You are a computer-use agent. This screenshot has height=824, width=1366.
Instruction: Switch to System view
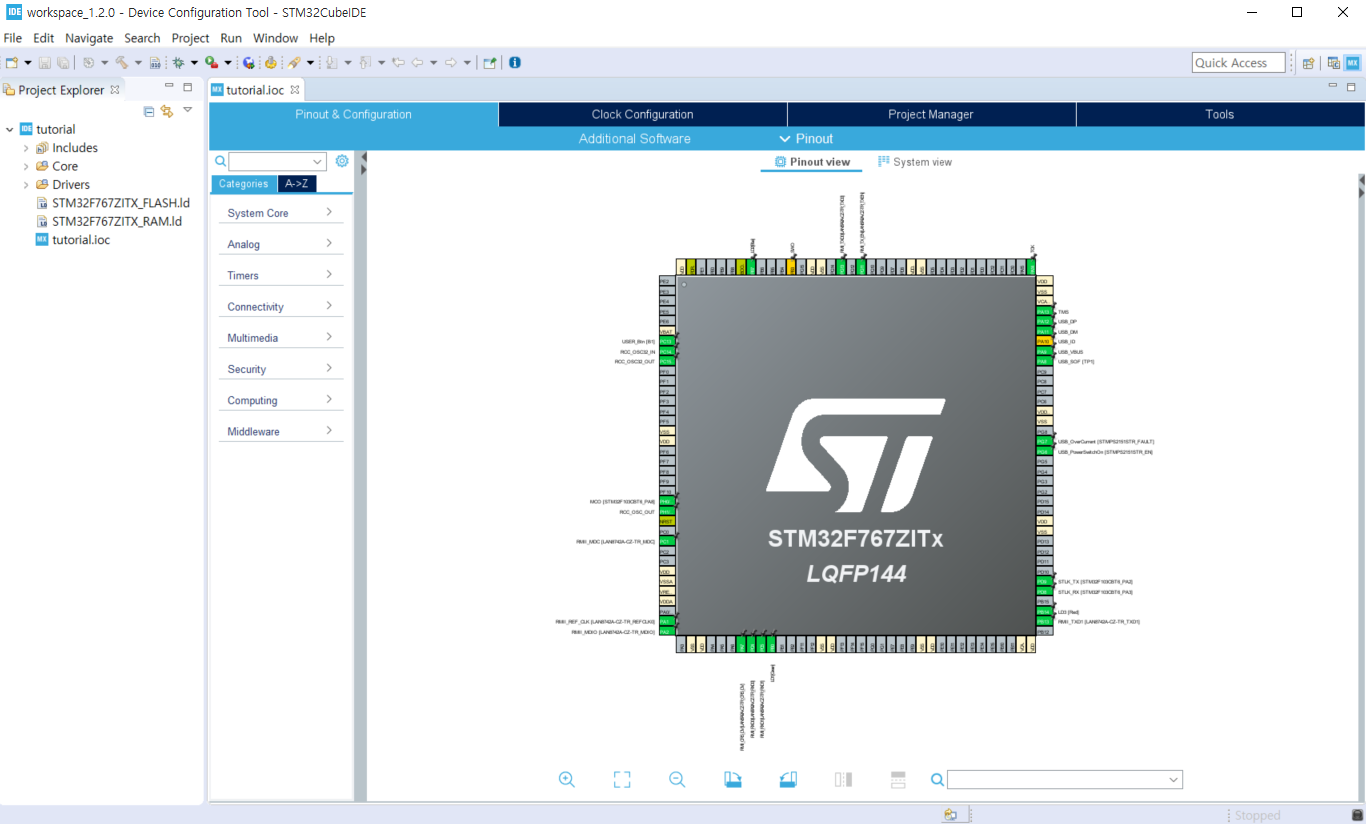pos(915,162)
